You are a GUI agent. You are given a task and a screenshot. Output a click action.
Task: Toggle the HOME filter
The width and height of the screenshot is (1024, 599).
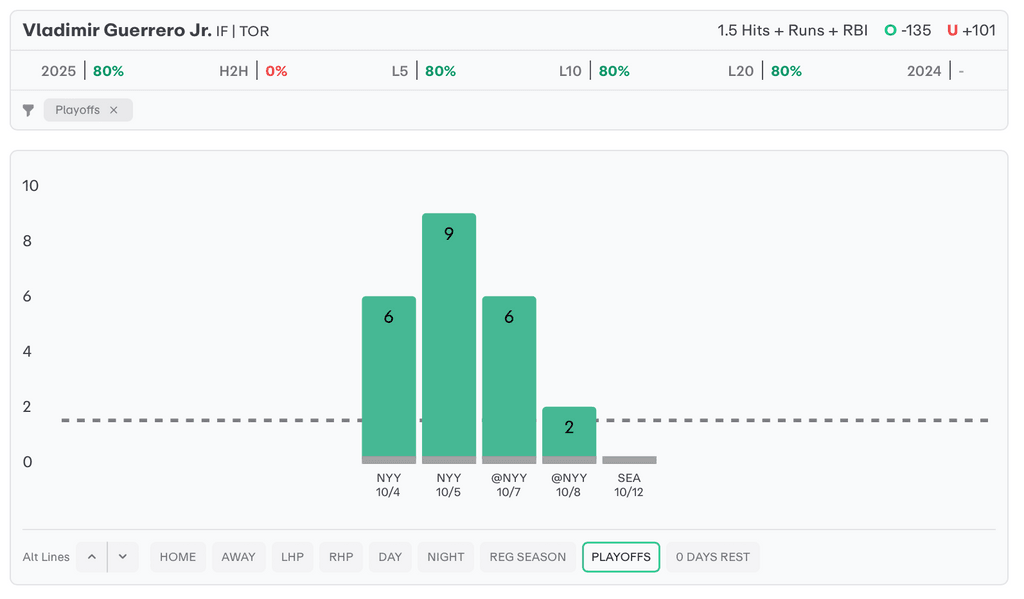tap(178, 557)
